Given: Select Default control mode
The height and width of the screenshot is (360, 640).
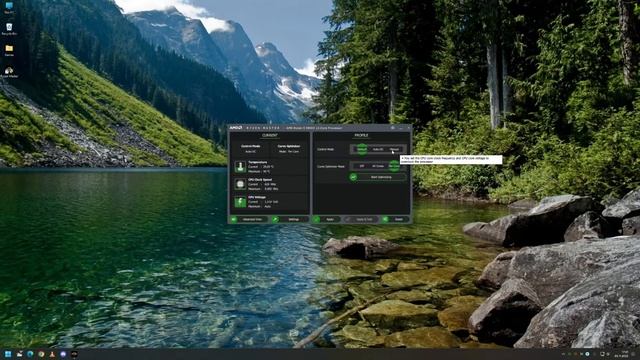Looking at the screenshot, I should [362, 149].
